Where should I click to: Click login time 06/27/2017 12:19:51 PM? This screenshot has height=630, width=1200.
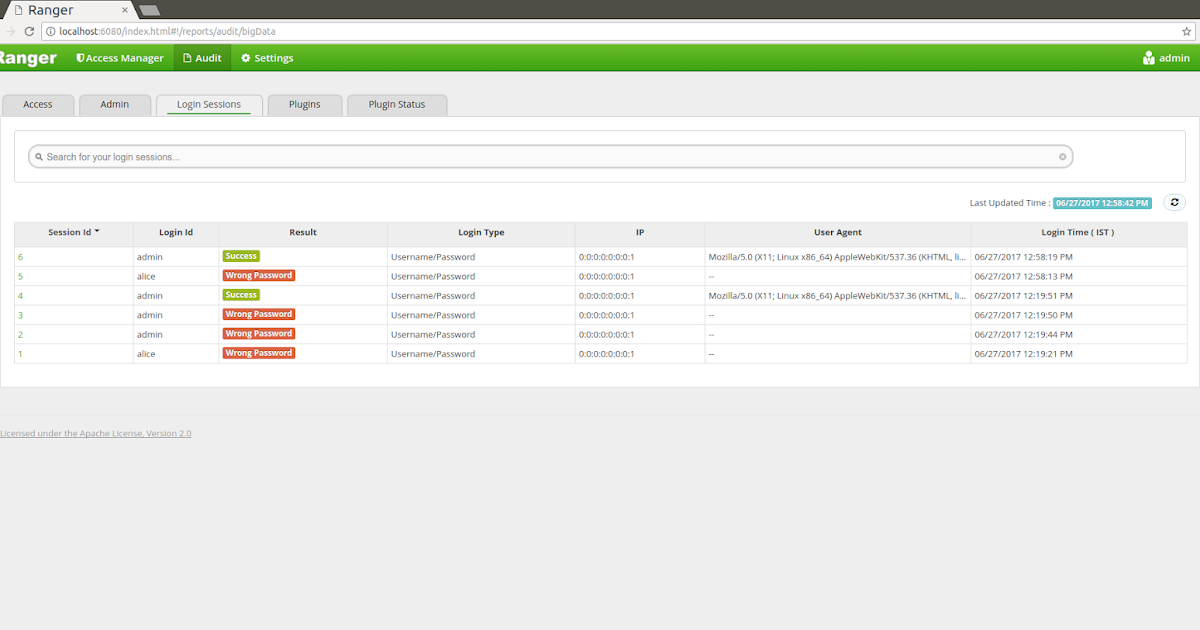tap(1023, 296)
